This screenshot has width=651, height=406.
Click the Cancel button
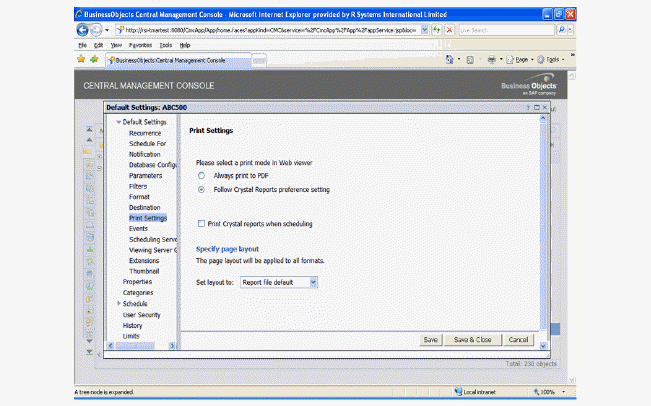pos(517,340)
